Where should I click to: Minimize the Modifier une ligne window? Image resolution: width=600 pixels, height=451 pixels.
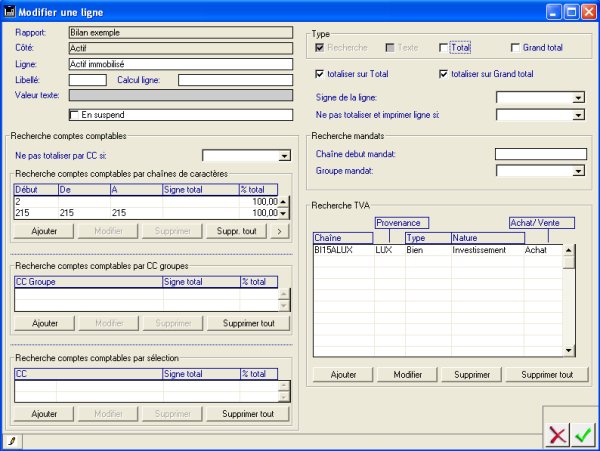click(x=553, y=12)
